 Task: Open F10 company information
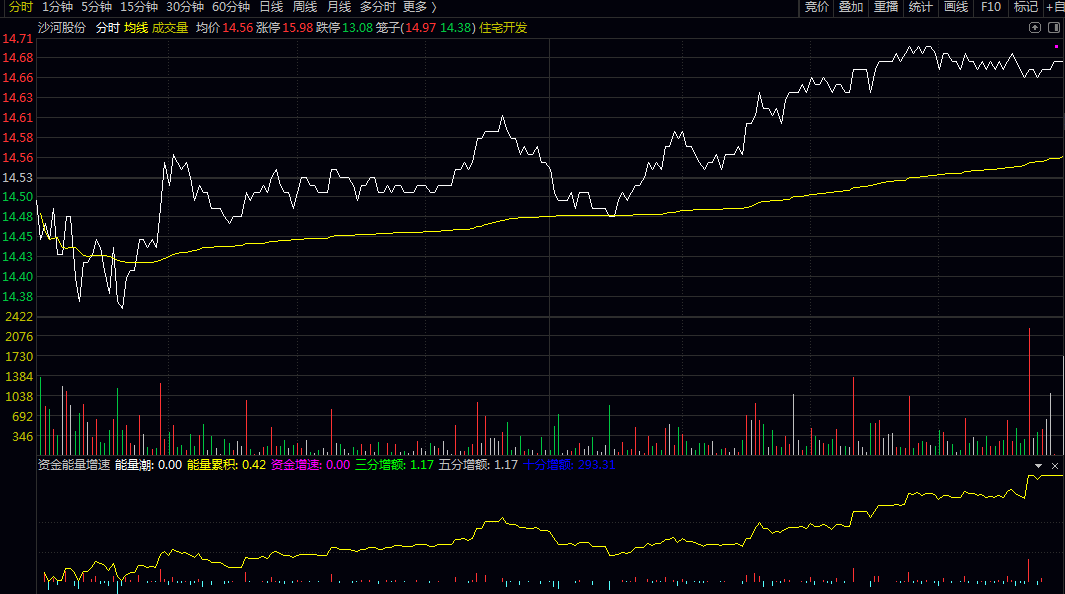990,7
